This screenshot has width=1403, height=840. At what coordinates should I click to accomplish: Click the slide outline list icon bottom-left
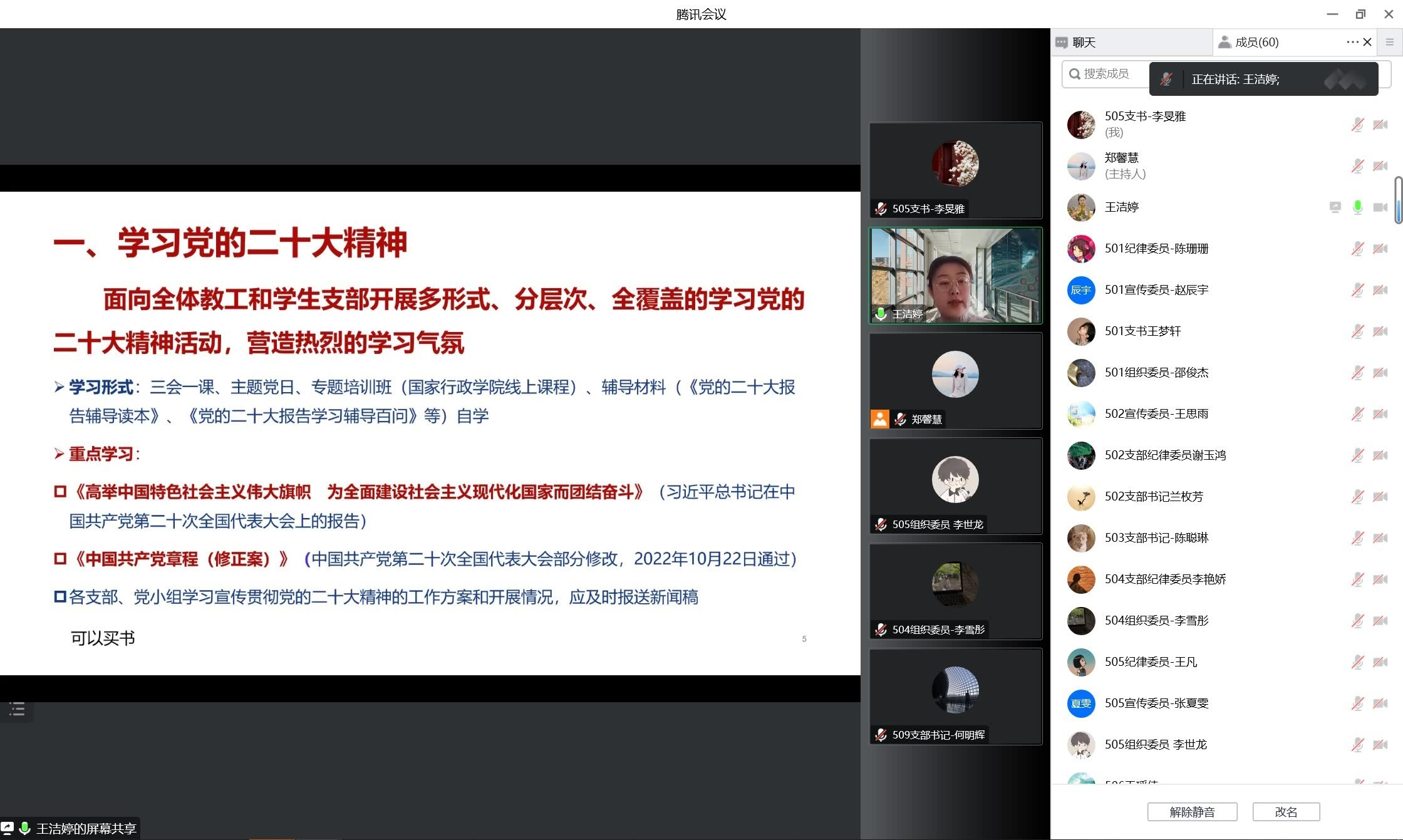tap(17, 709)
